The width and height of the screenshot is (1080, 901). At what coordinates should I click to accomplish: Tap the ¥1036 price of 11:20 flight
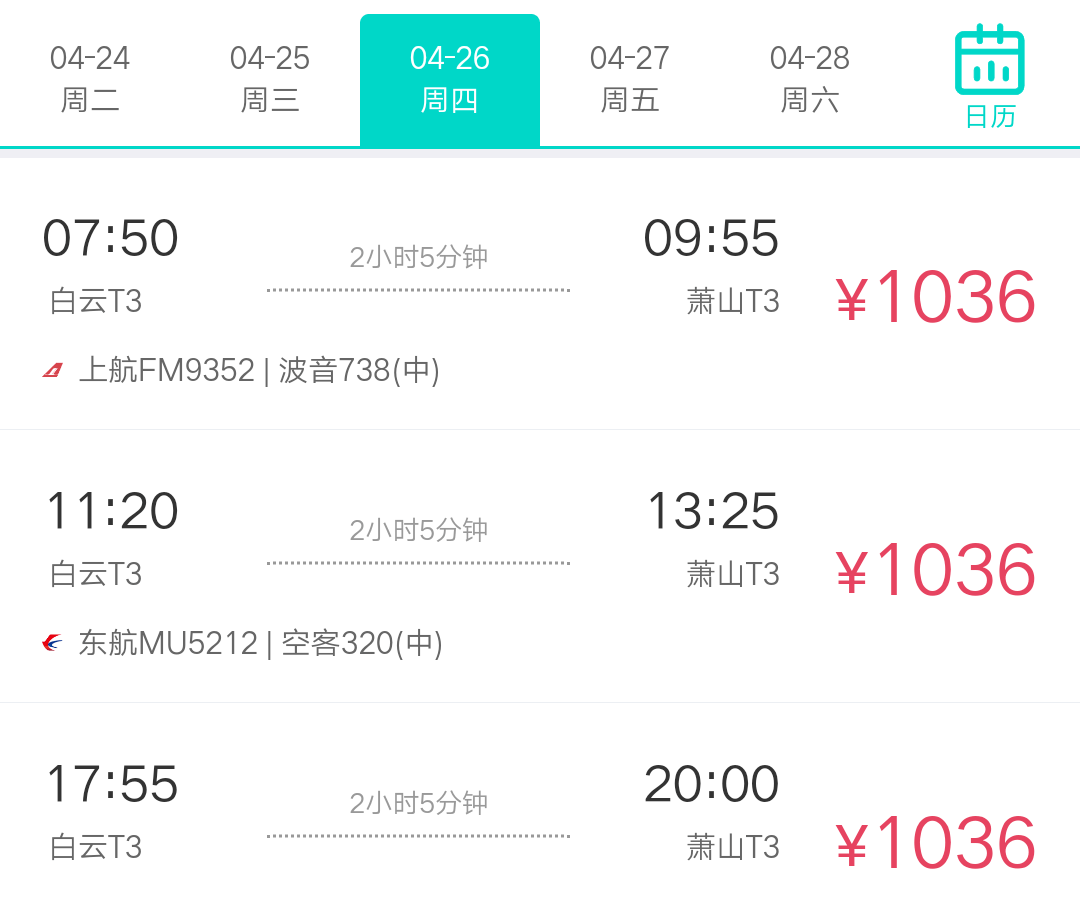pyautogui.click(x=936, y=570)
